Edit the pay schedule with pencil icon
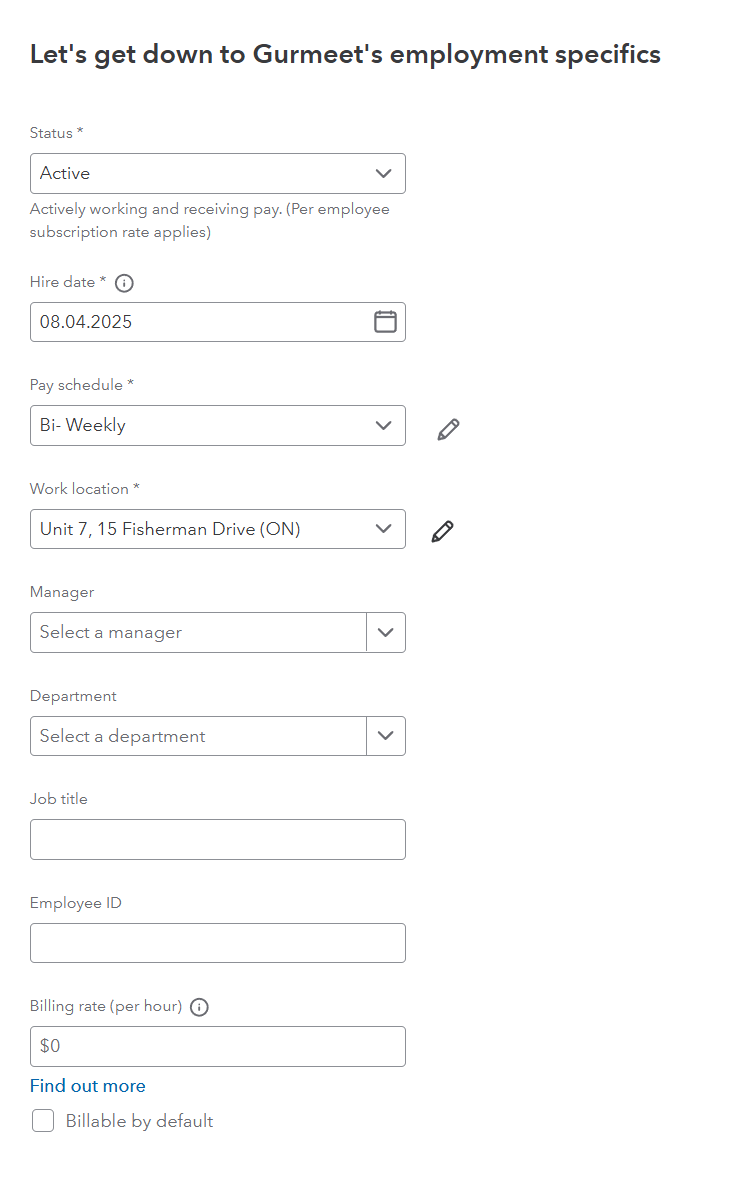Image resolution: width=730 pixels, height=1199 pixels. click(449, 429)
